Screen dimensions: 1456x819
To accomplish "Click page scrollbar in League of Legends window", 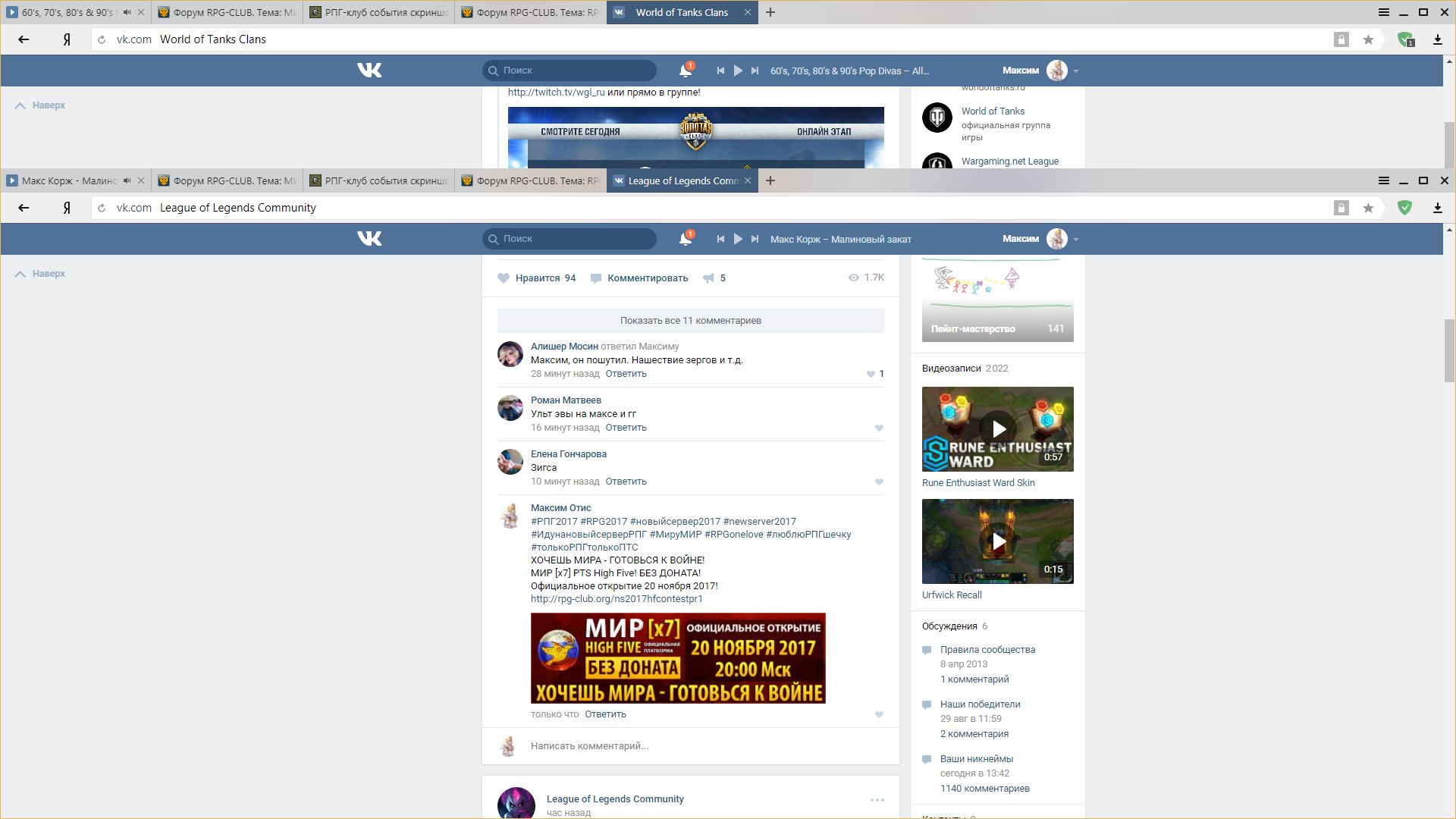I will (1449, 350).
